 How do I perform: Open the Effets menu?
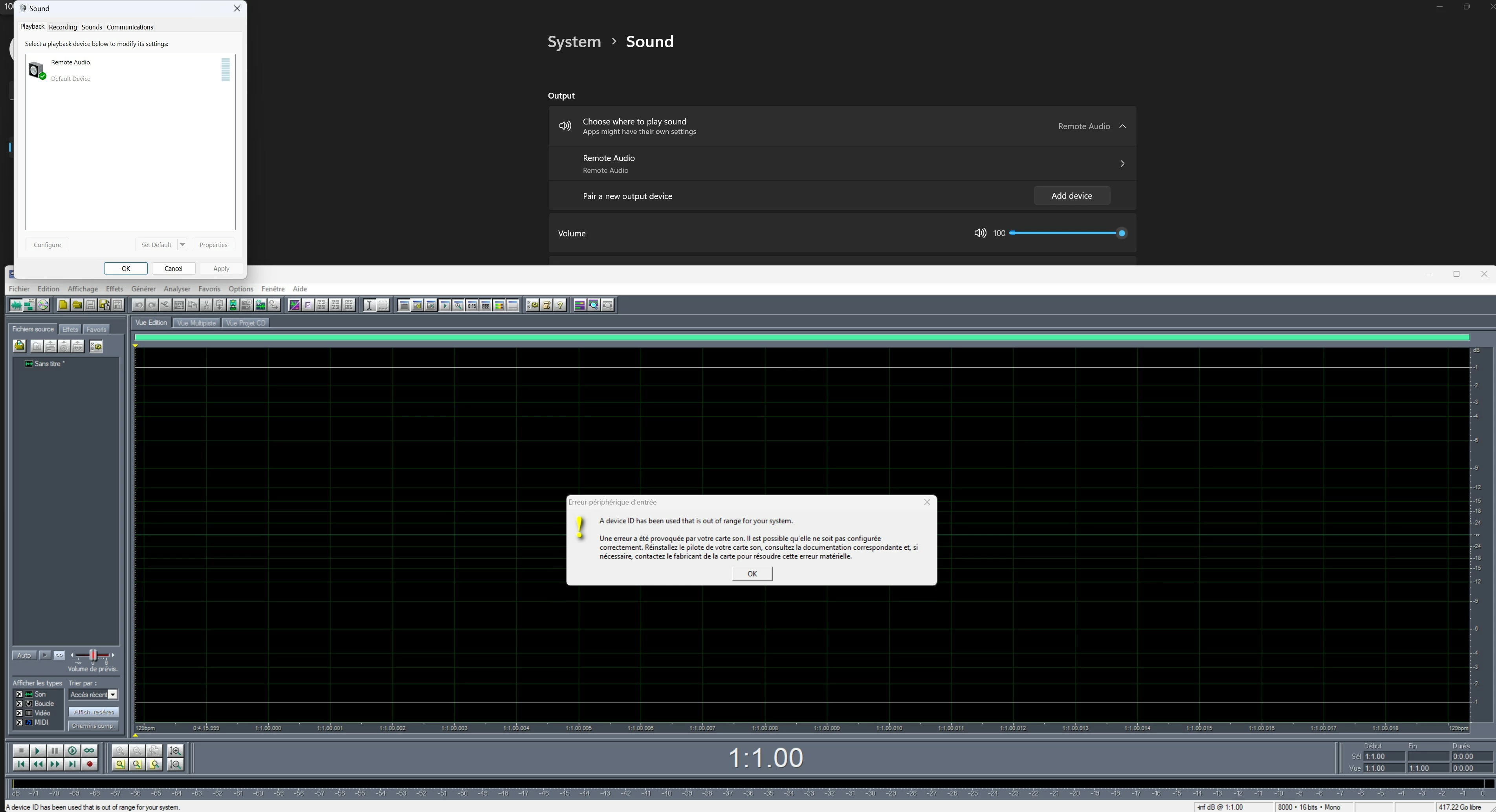(x=114, y=289)
